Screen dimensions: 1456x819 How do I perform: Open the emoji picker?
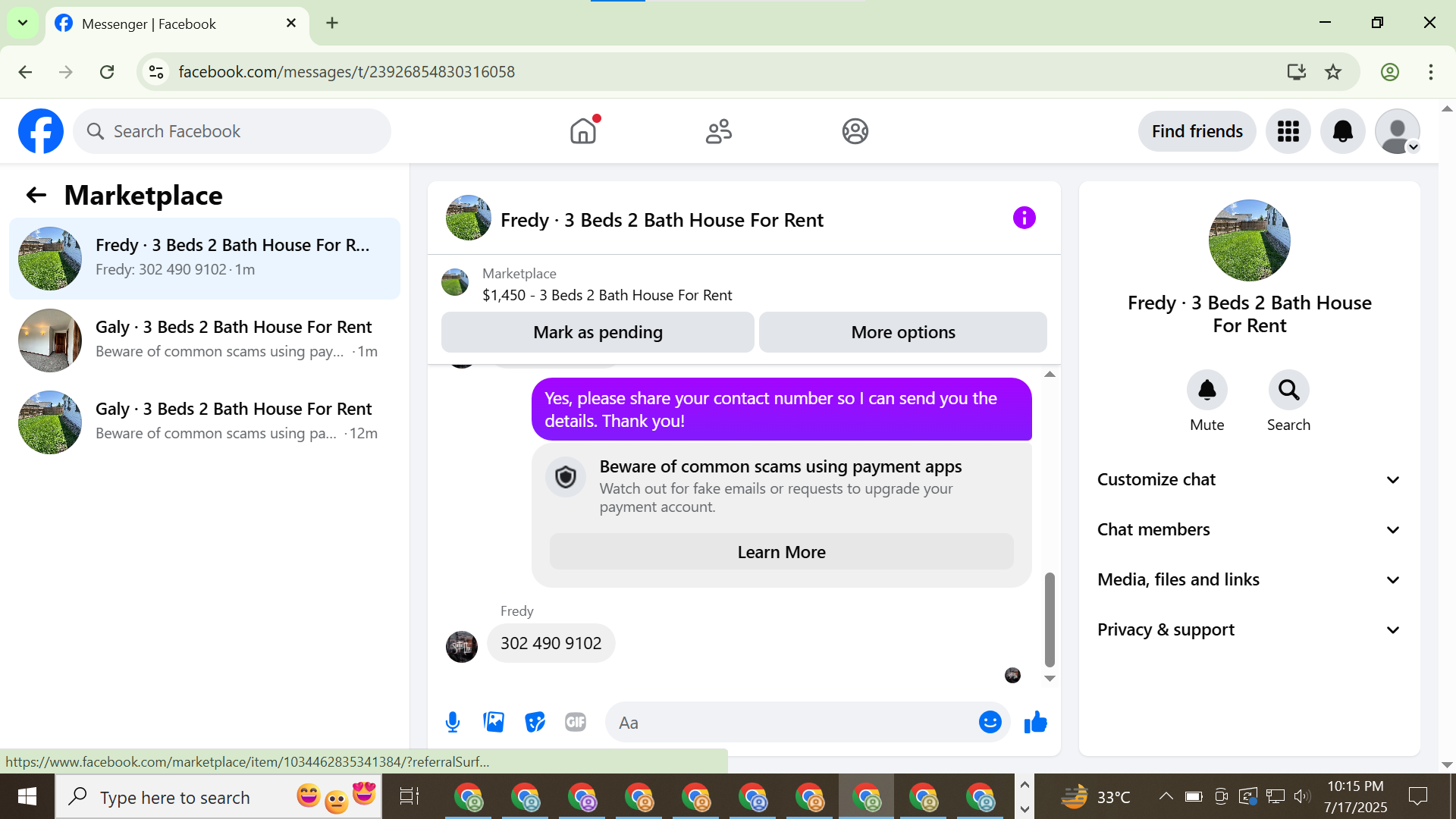[x=990, y=722]
